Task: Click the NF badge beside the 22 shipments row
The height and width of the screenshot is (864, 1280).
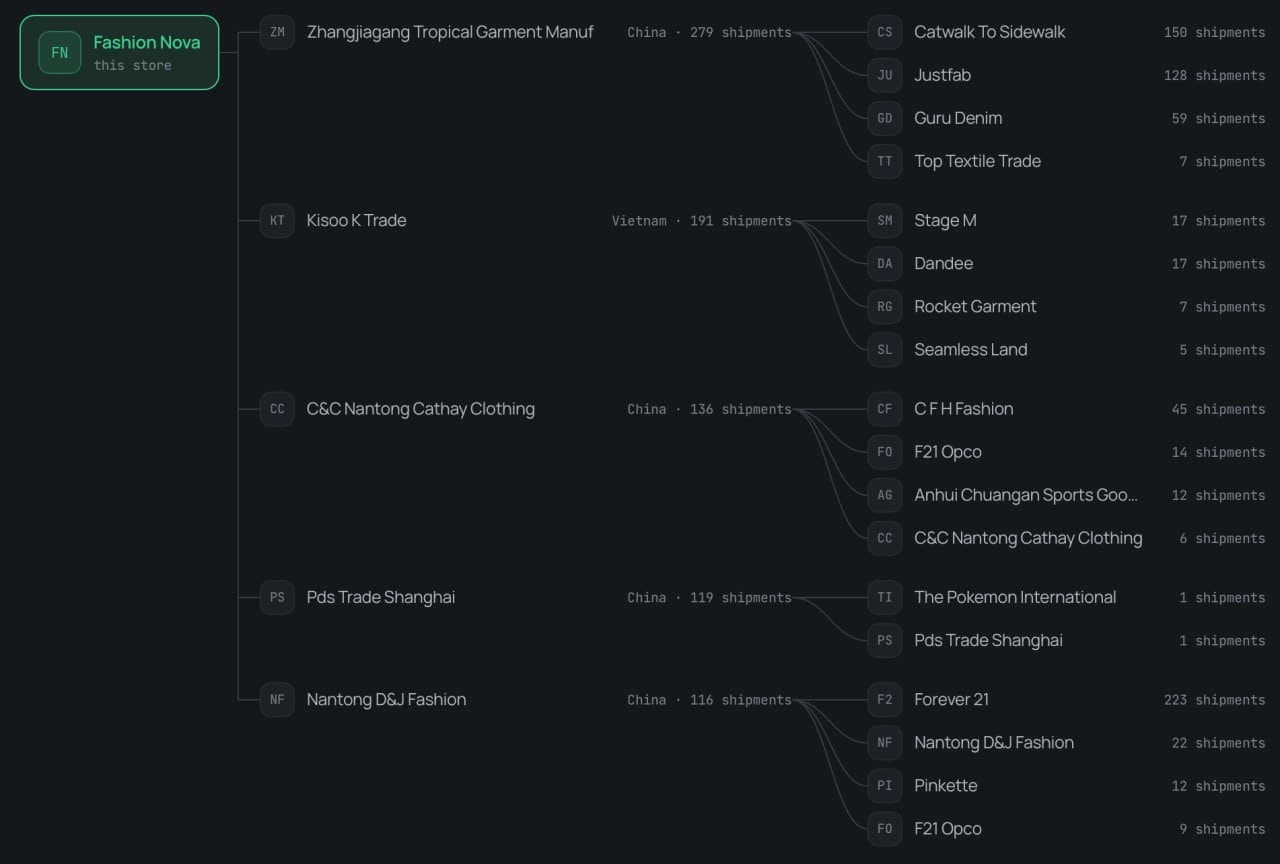Action: coord(885,743)
